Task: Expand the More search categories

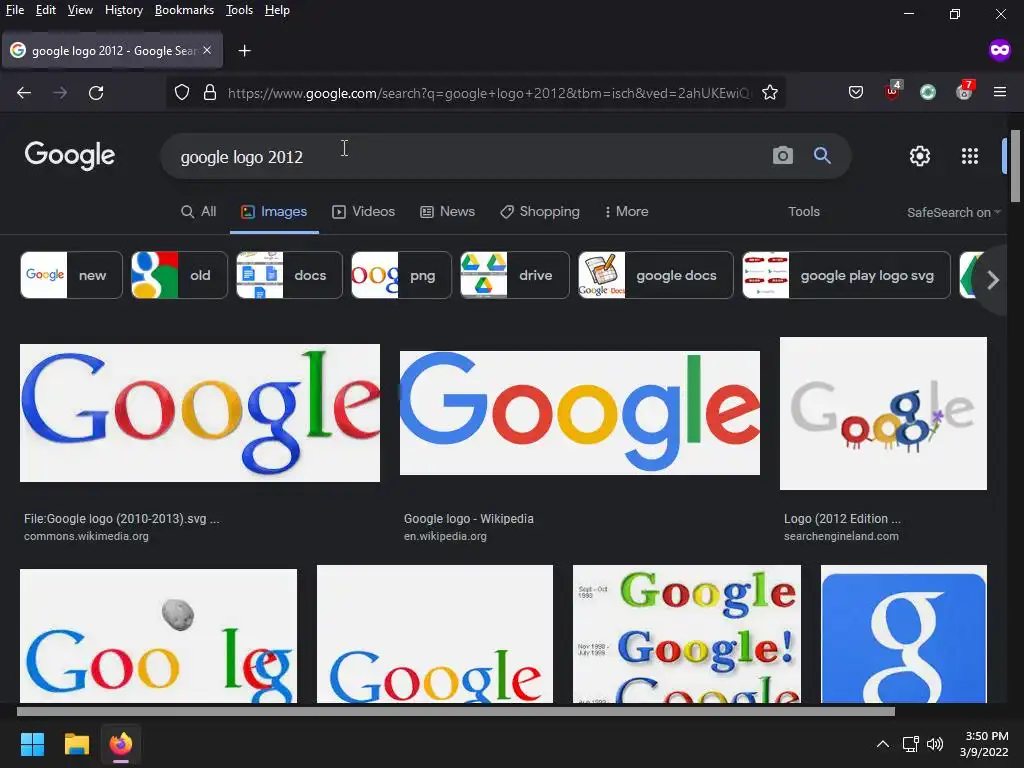Action: pyautogui.click(x=626, y=212)
